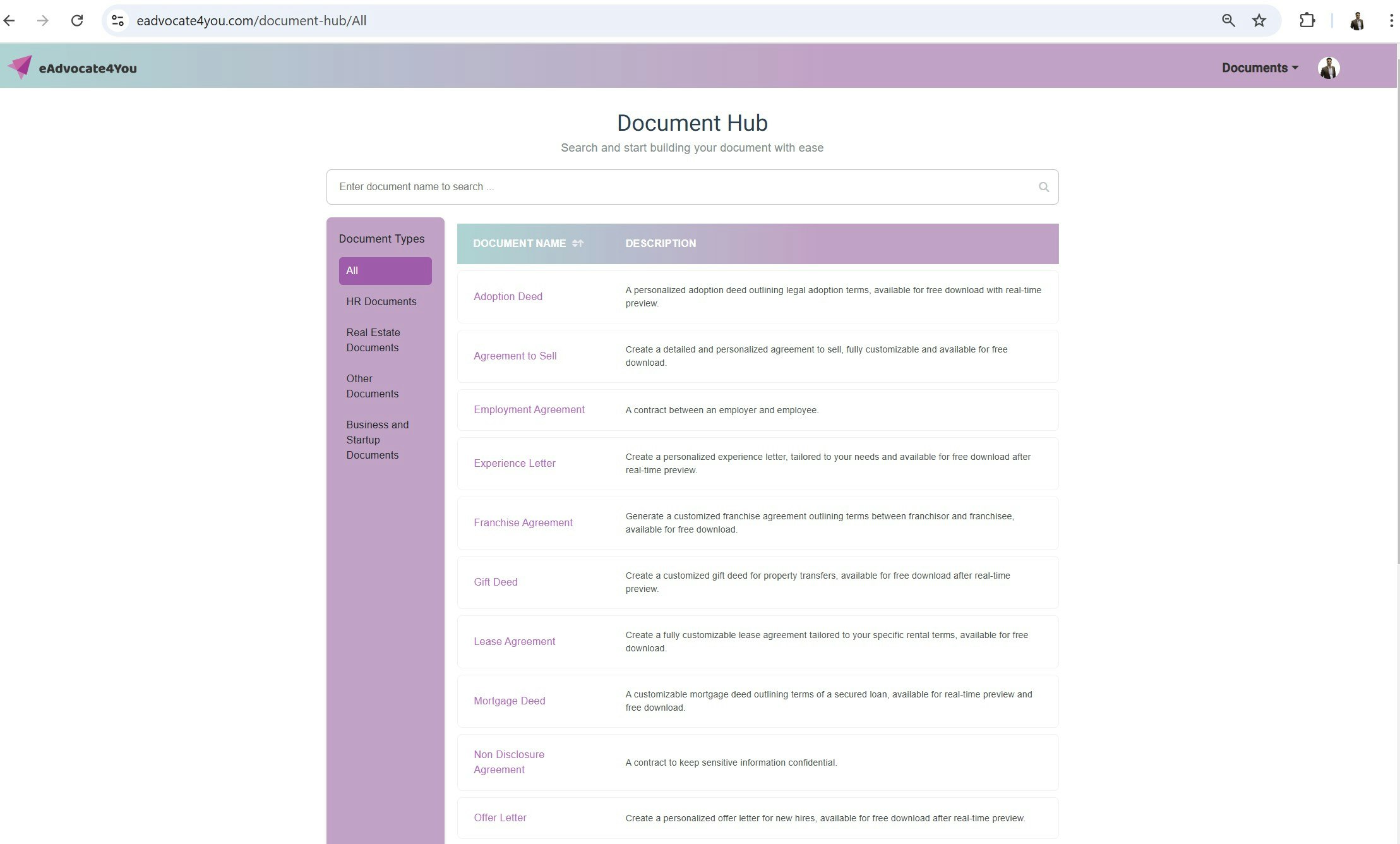Open browser extensions puzzle icon

(x=1307, y=21)
